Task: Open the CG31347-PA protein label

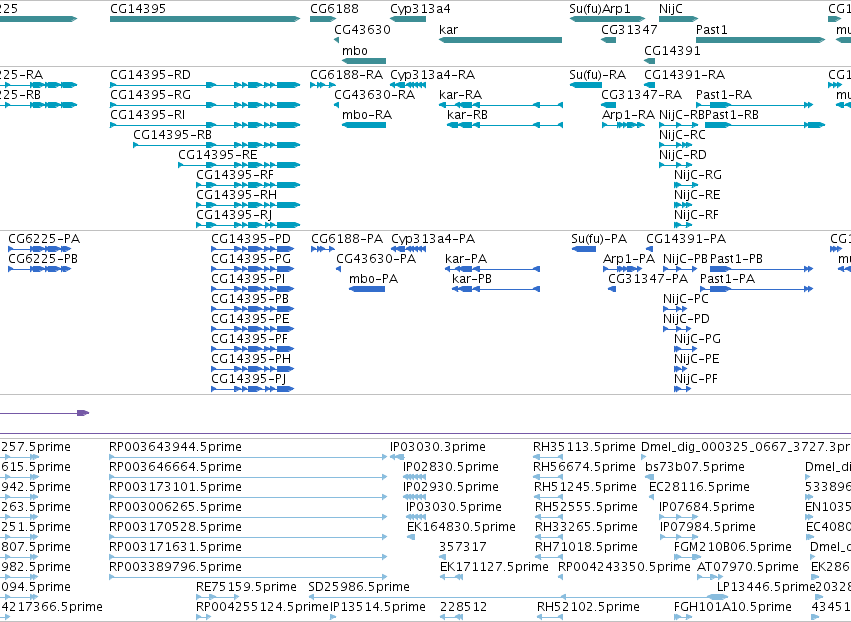Action: [648, 279]
